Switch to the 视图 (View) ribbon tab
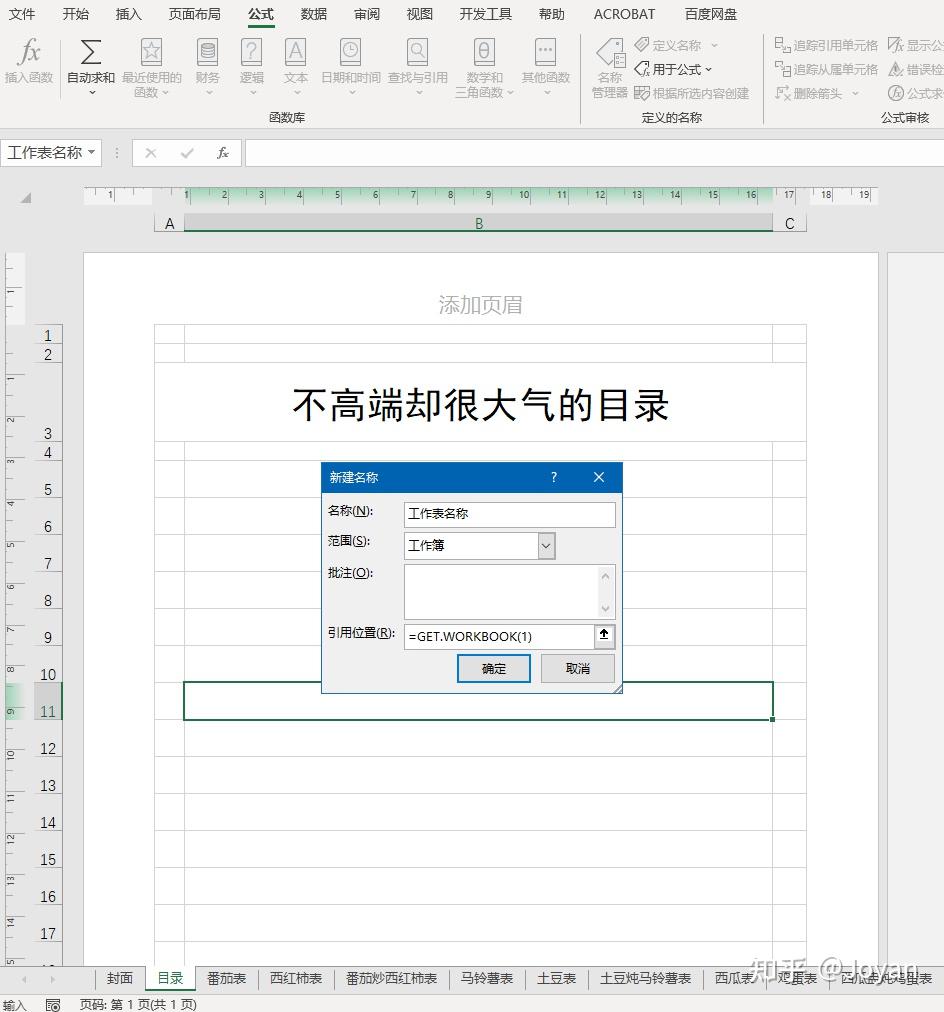 (419, 14)
